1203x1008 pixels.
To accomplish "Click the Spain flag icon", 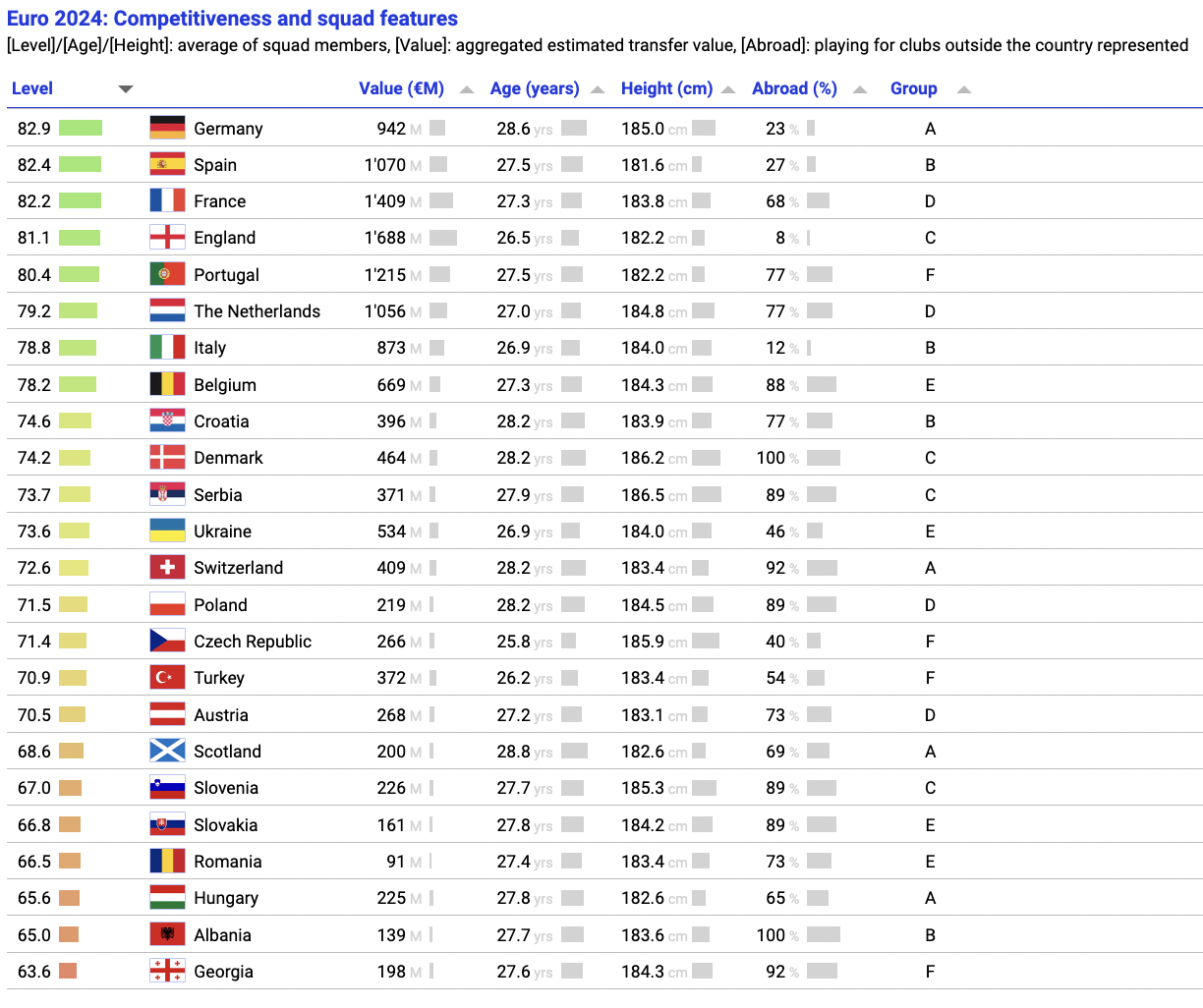I will tap(167, 164).
